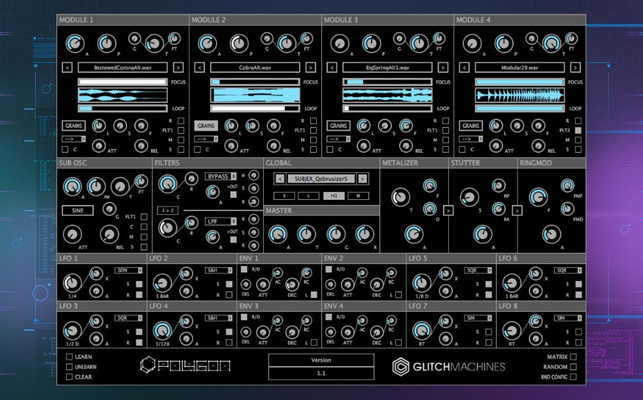Adjust Module 2 ATT attack knob
This screenshot has width=643, height=400.
pos(231,146)
